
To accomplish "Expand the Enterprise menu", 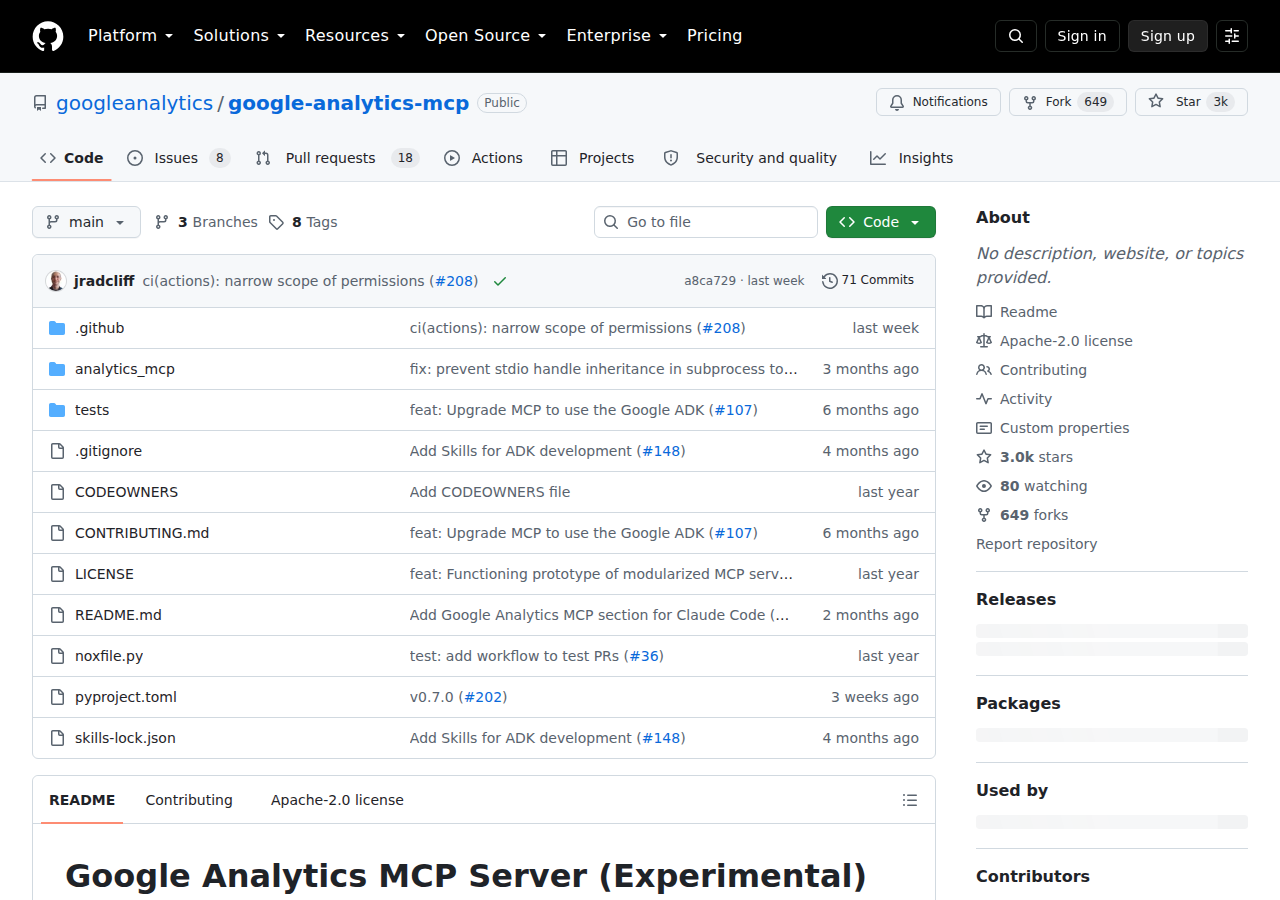I will pyautogui.click(x=617, y=36).
